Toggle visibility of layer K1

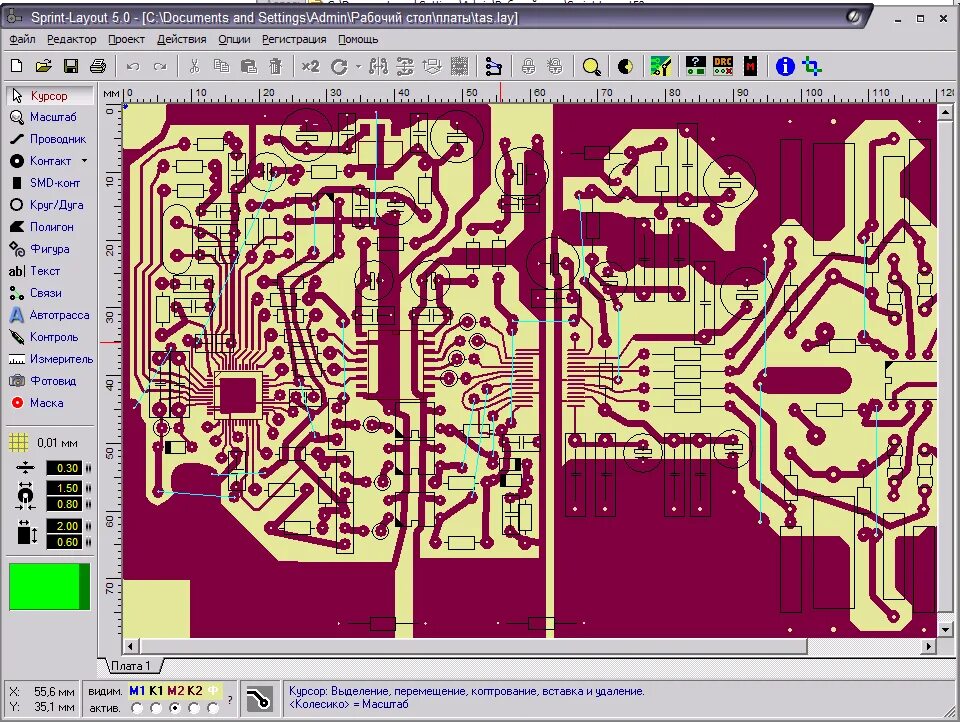156,691
